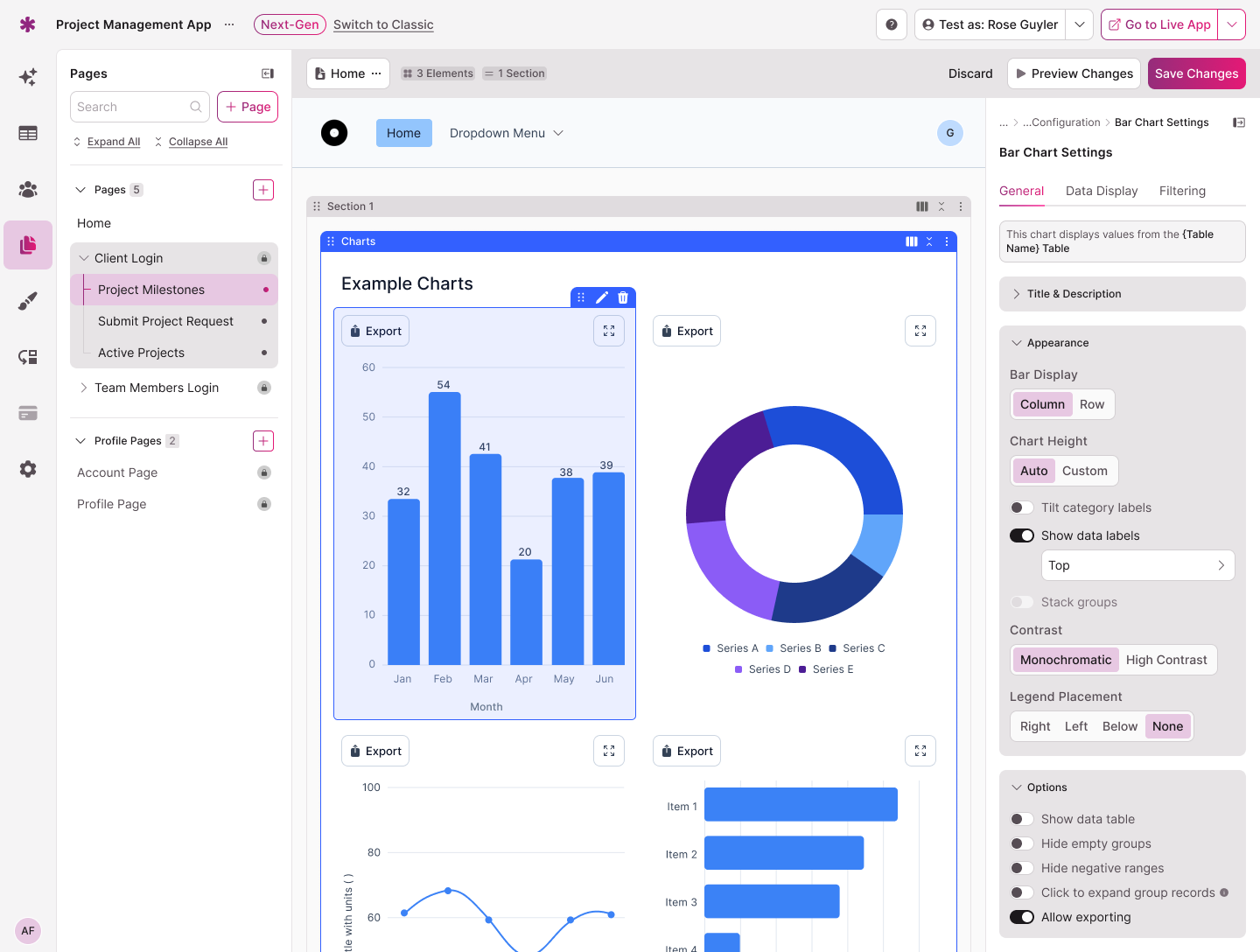Collapse the Pages panel with the header icon

pos(268,73)
